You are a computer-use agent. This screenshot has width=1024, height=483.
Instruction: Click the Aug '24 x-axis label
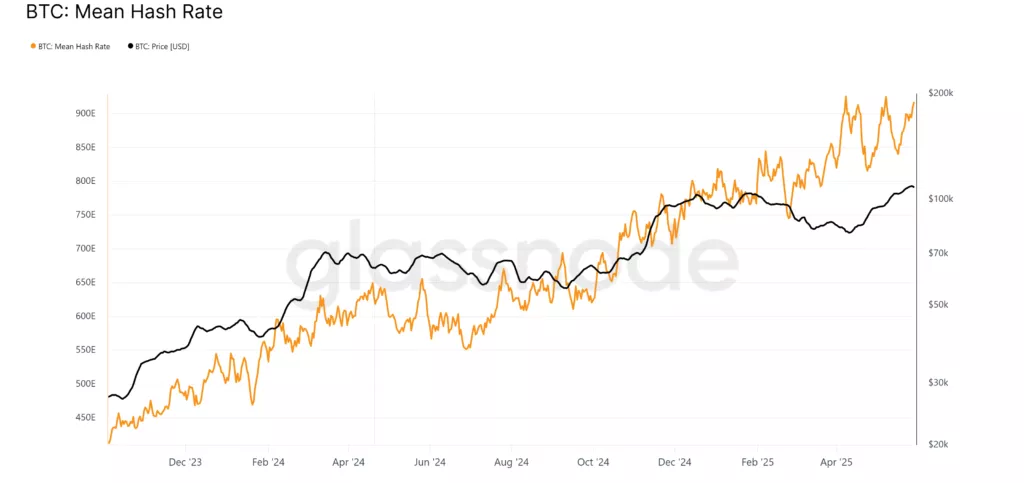click(x=511, y=463)
